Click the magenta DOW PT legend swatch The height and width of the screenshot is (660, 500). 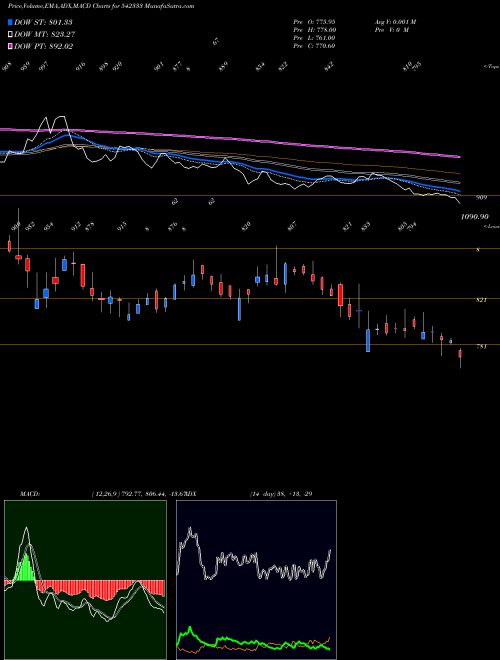coord(11,46)
